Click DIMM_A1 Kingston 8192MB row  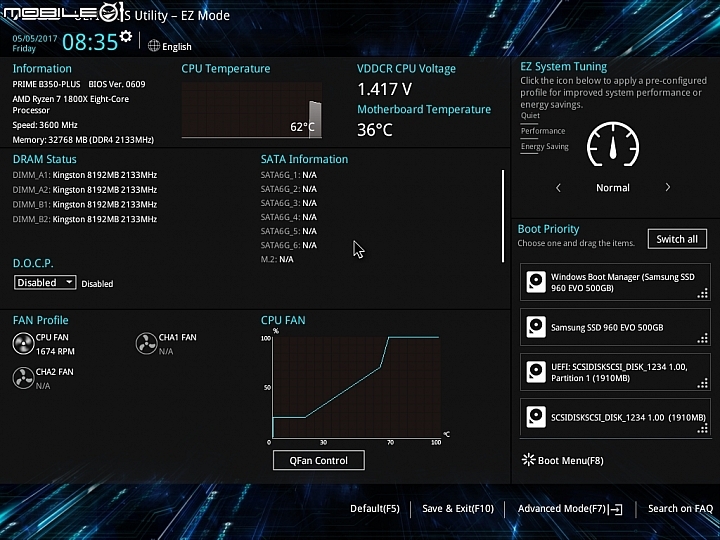(84, 175)
